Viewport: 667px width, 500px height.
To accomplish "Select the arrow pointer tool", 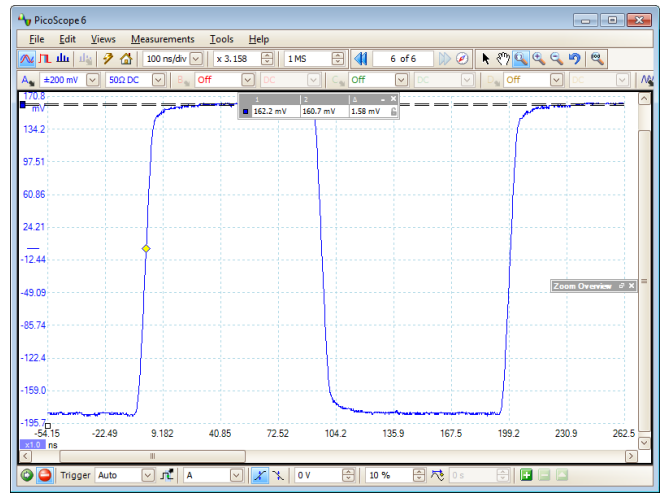I will (x=485, y=59).
